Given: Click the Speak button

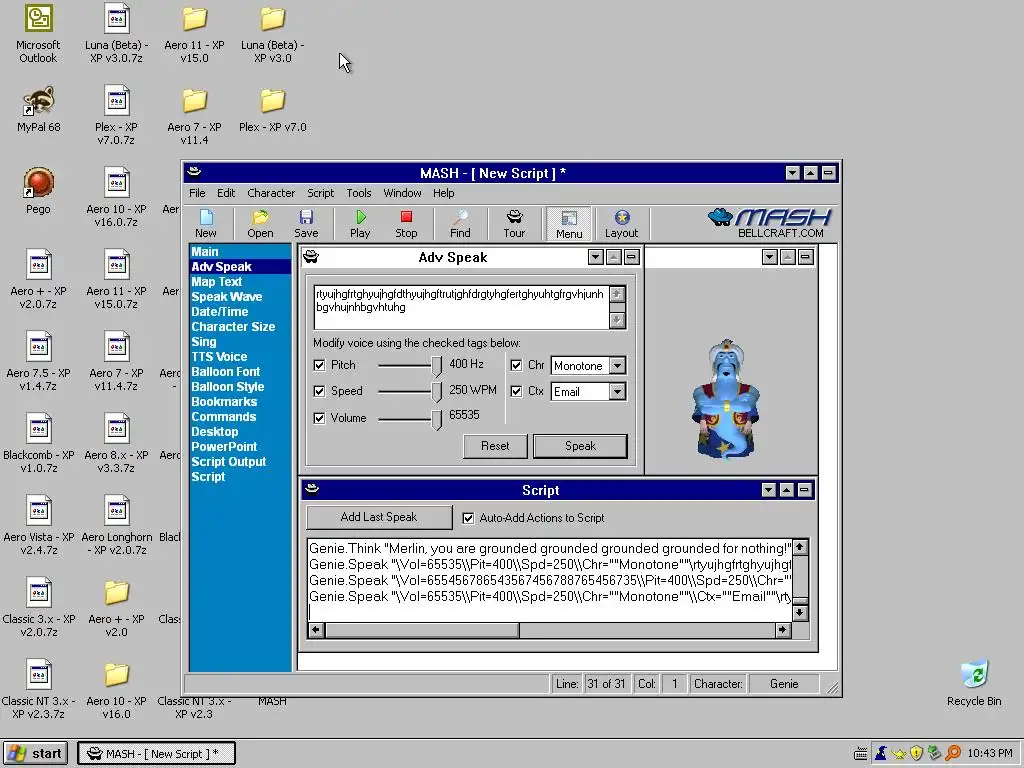Looking at the screenshot, I should 580,446.
